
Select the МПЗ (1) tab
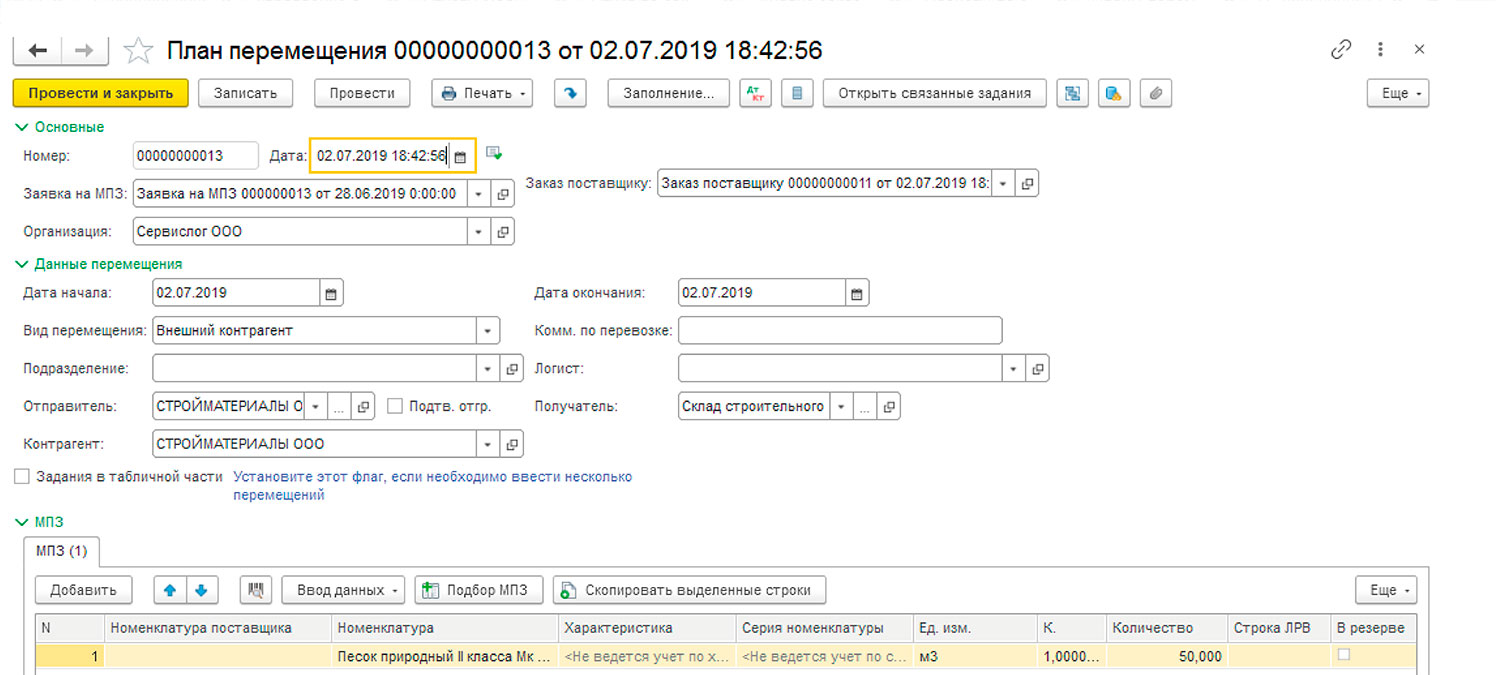point(61,551)
